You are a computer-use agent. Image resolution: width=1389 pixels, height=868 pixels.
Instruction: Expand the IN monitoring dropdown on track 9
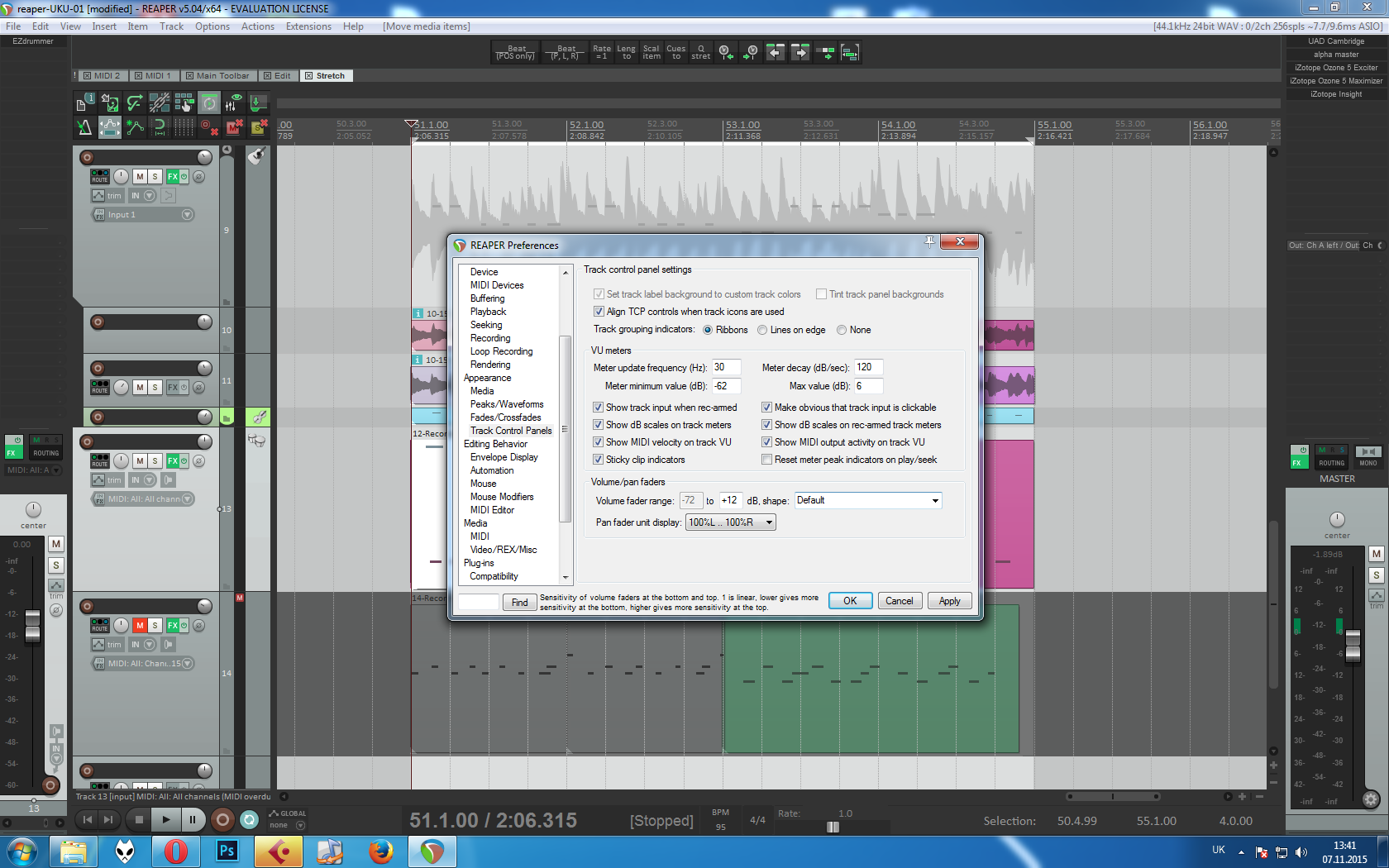[150, 196]
